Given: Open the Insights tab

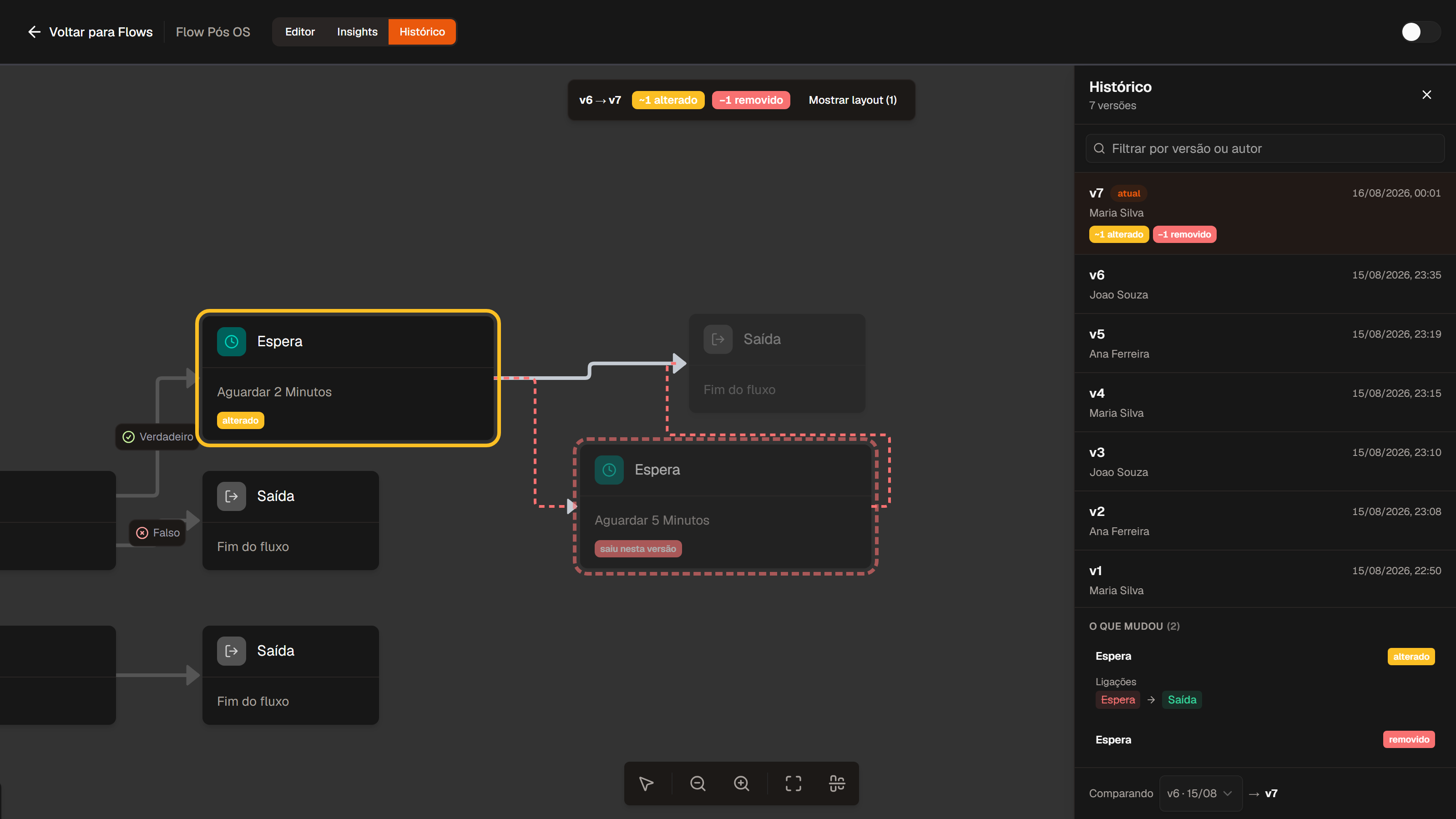Looking at the screenshot, I should pos(357,32).
